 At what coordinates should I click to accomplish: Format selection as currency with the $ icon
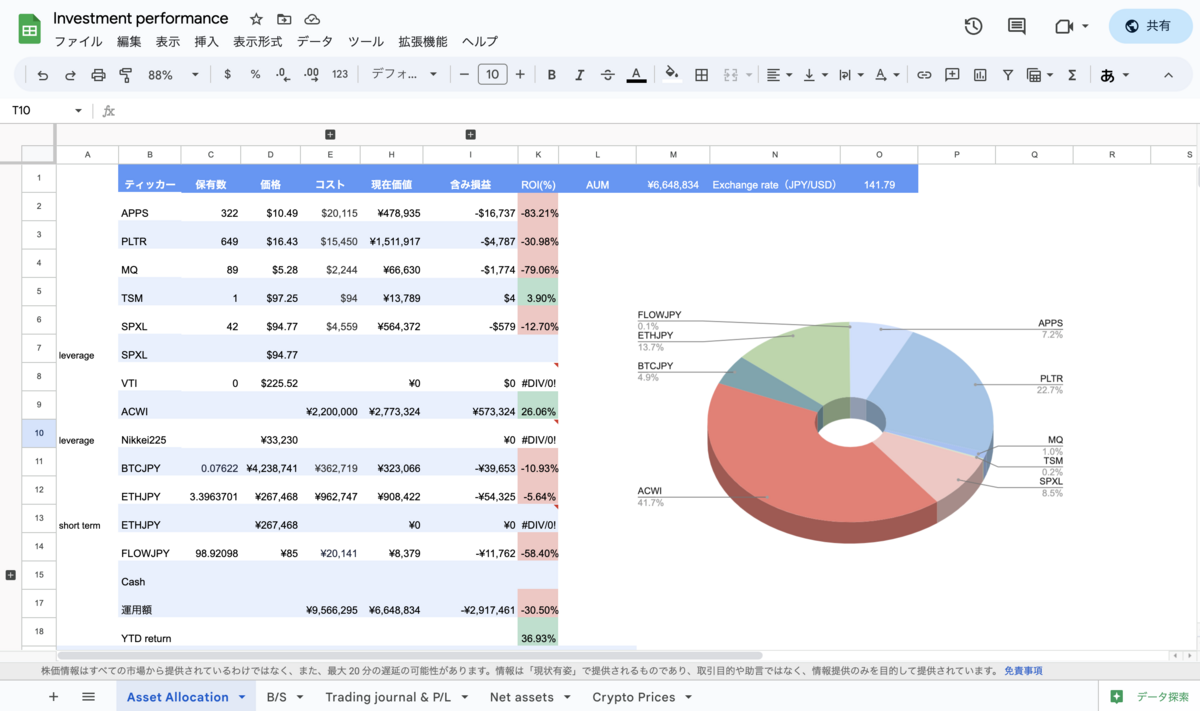click(227, 74)
